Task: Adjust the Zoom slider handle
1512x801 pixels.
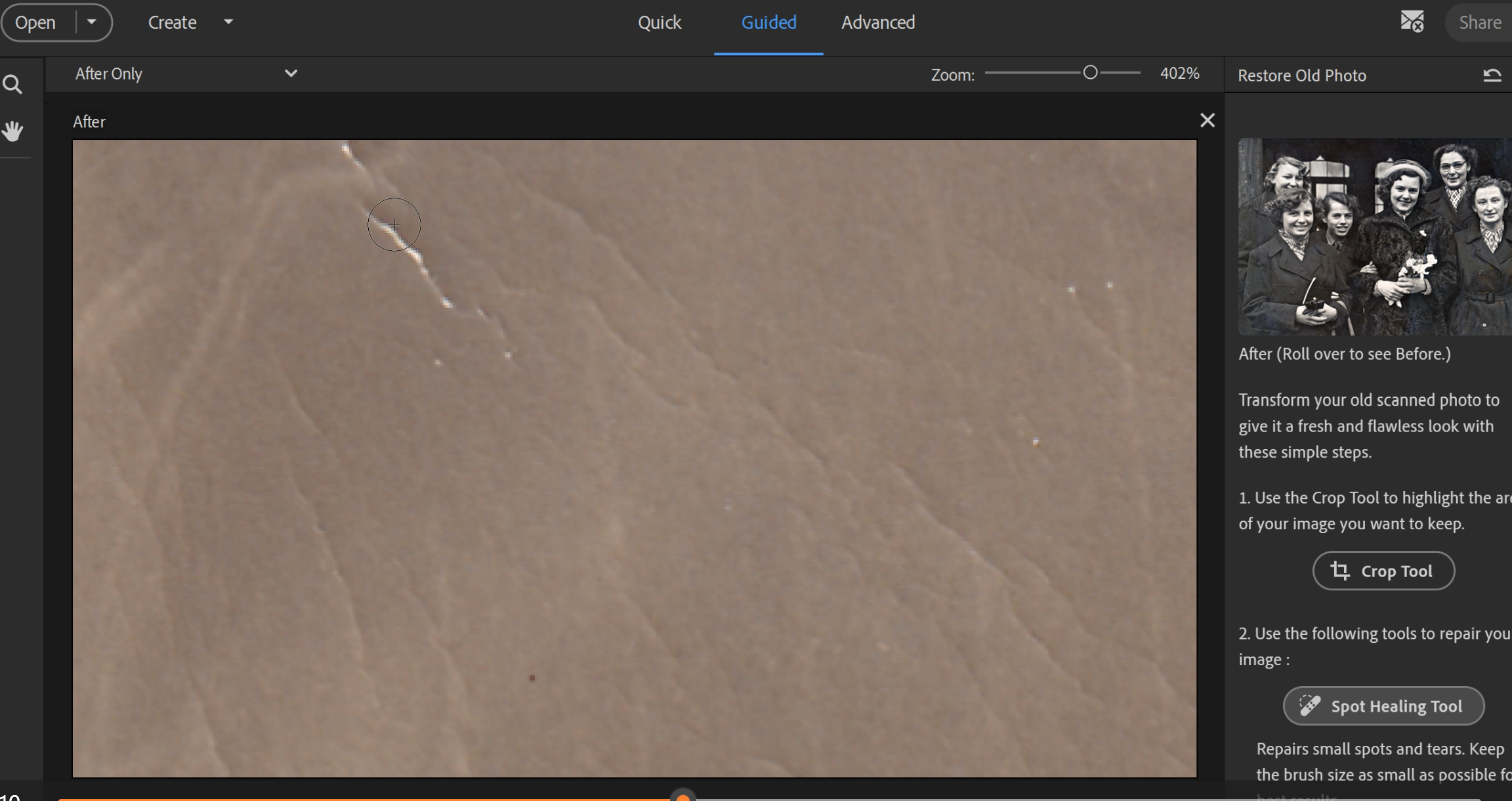Action: (1089, 72)
